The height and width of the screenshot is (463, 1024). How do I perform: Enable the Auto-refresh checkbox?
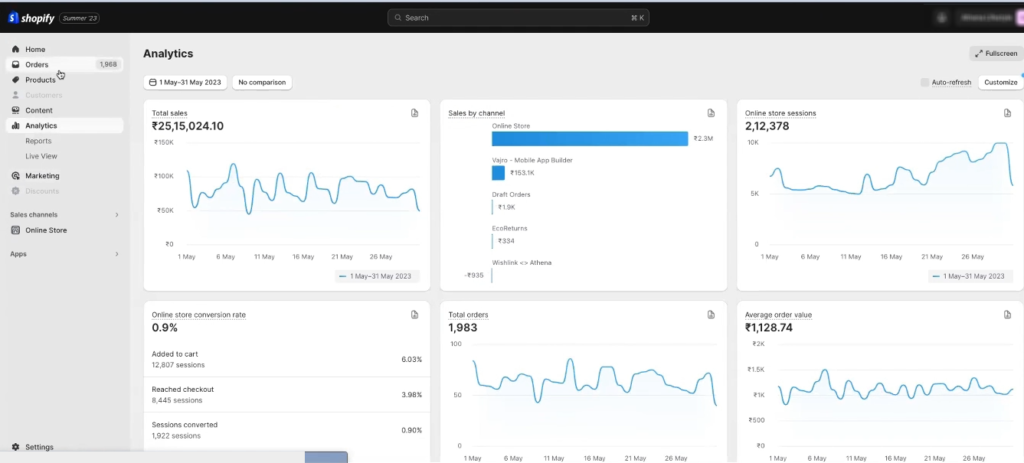pyautogui.click(x=925, y=82)
